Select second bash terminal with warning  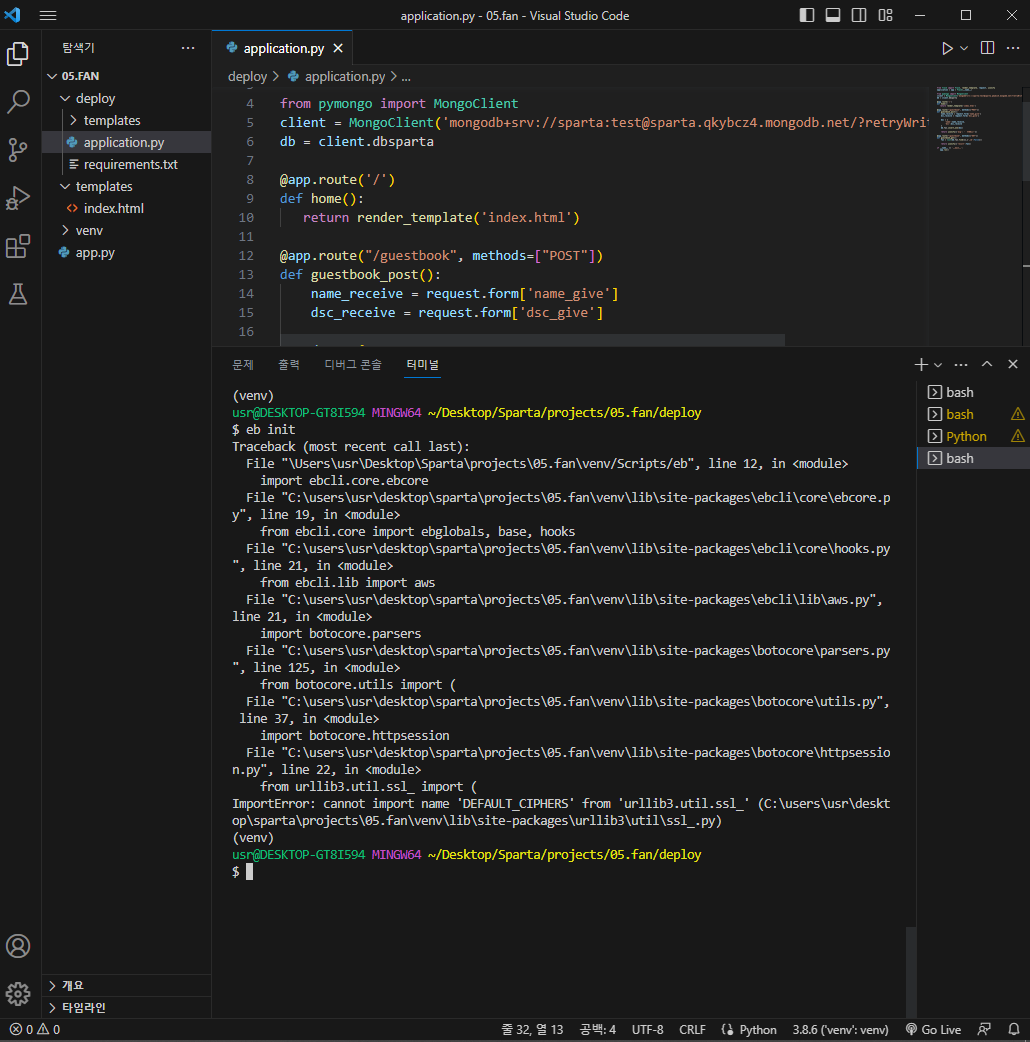(974, 414)
